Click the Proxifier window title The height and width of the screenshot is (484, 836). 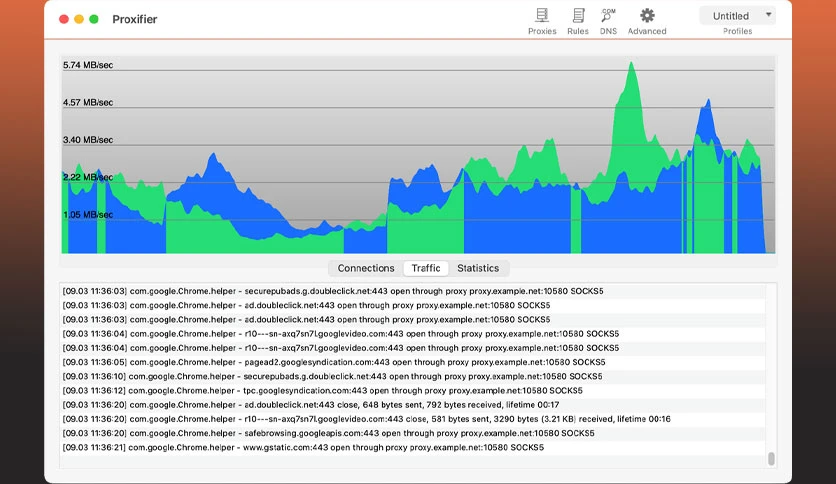(x=134, y=19)
